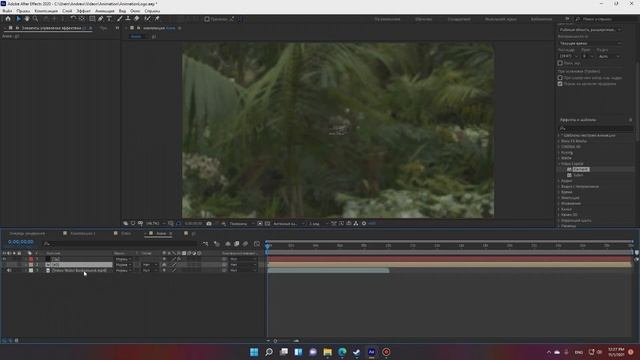Open the Effect menu
The width and height of the screenshot is (640, 360).
(84, 11)
